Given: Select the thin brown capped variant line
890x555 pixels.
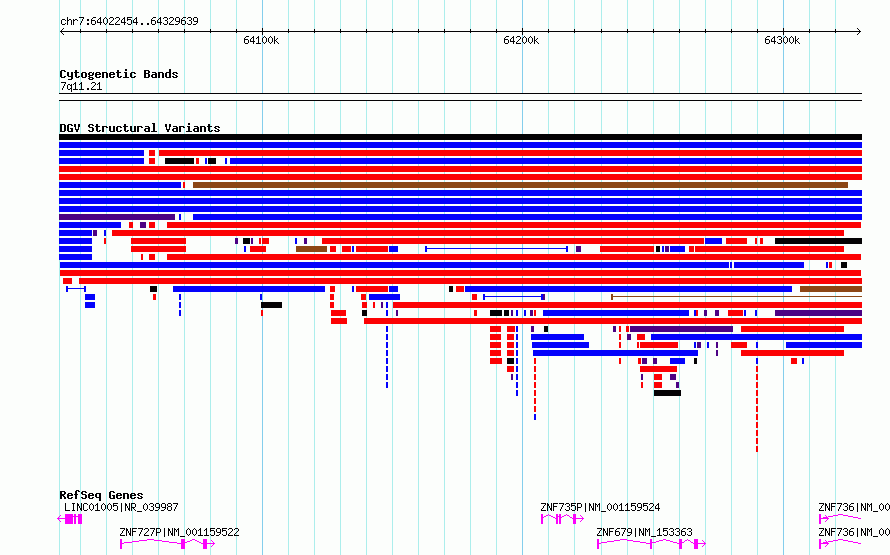Looking at the screenshot, I should [x=736, y=296].
